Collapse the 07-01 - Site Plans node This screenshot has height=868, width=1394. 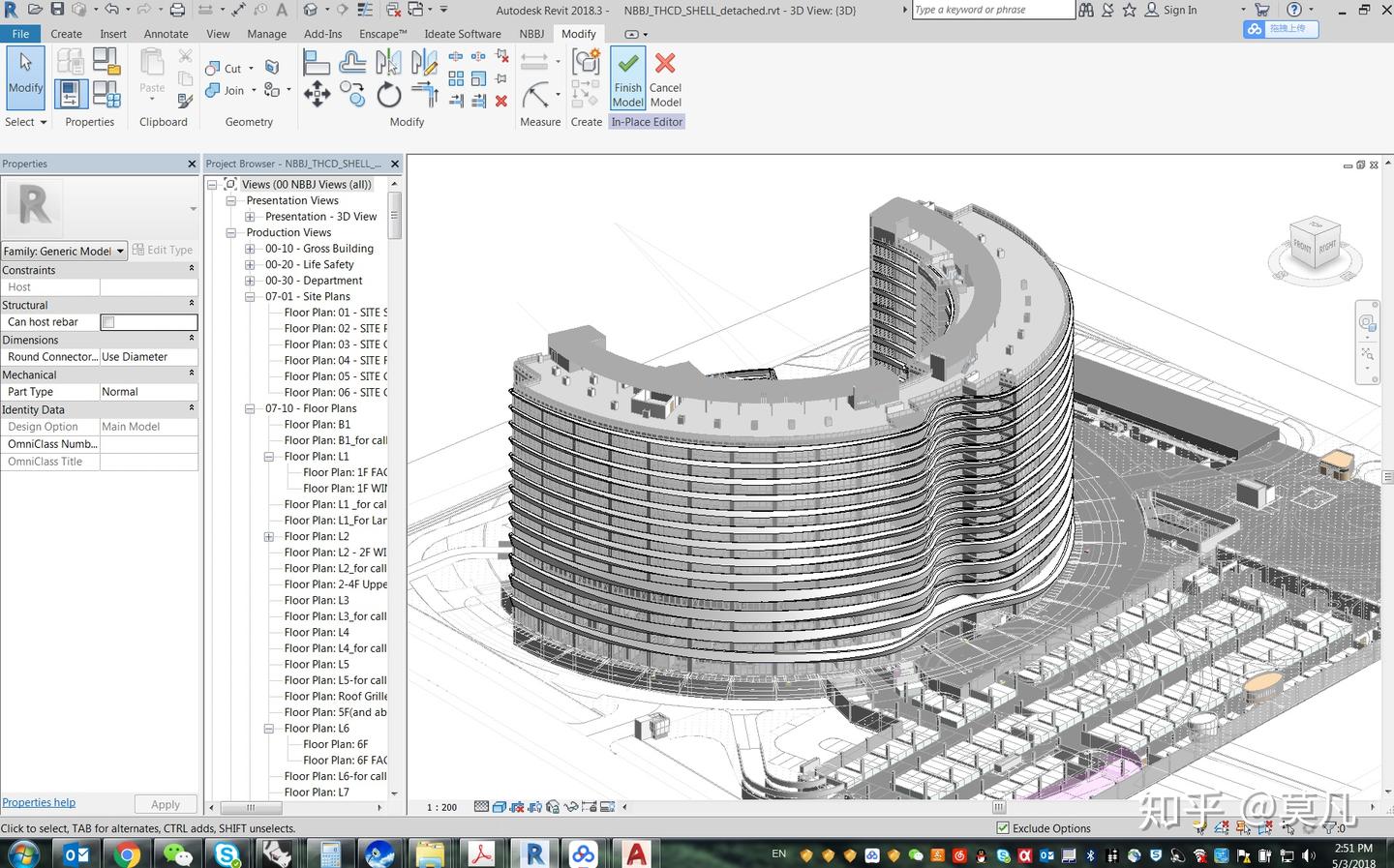click(x=250, y=297)
